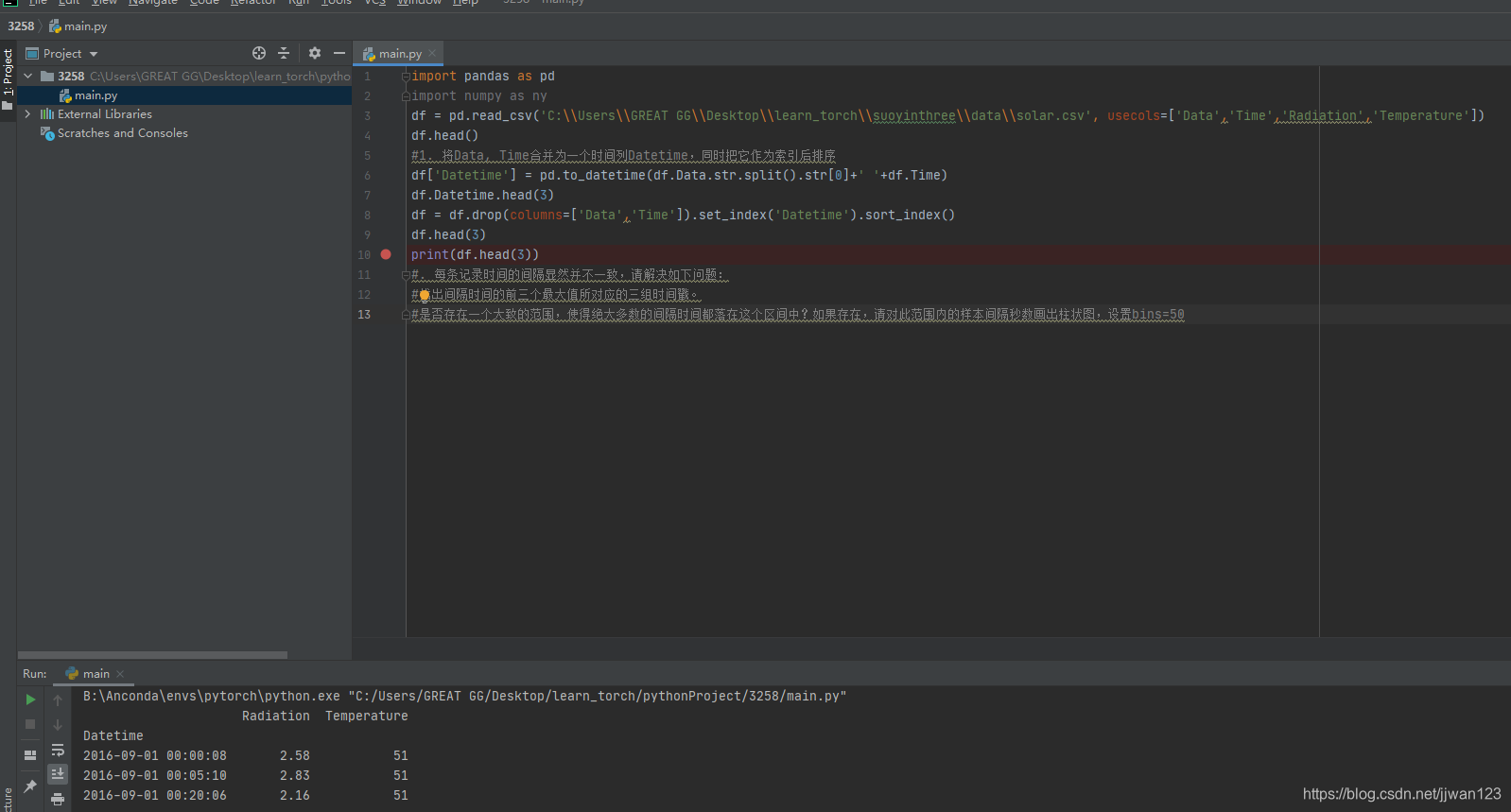Click the 3258 breadcrumb in navigation bar
The height and width of the screenshot is (812, 1511).
[21, 26]
